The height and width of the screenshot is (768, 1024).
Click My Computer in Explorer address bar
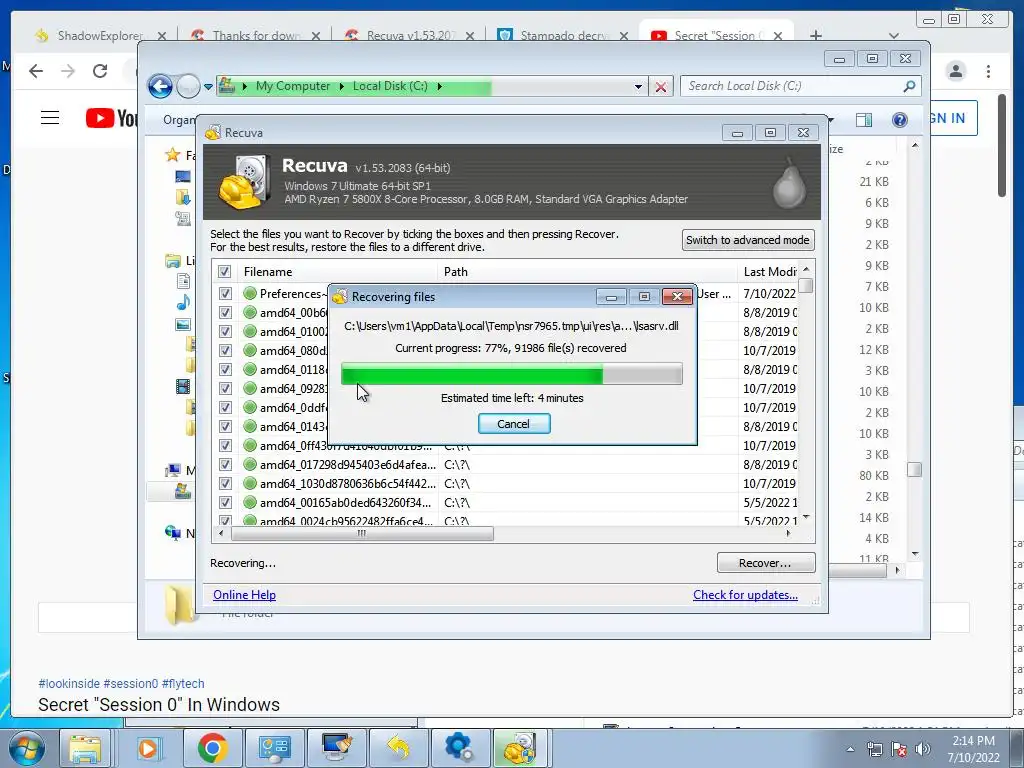pos(293,86)
